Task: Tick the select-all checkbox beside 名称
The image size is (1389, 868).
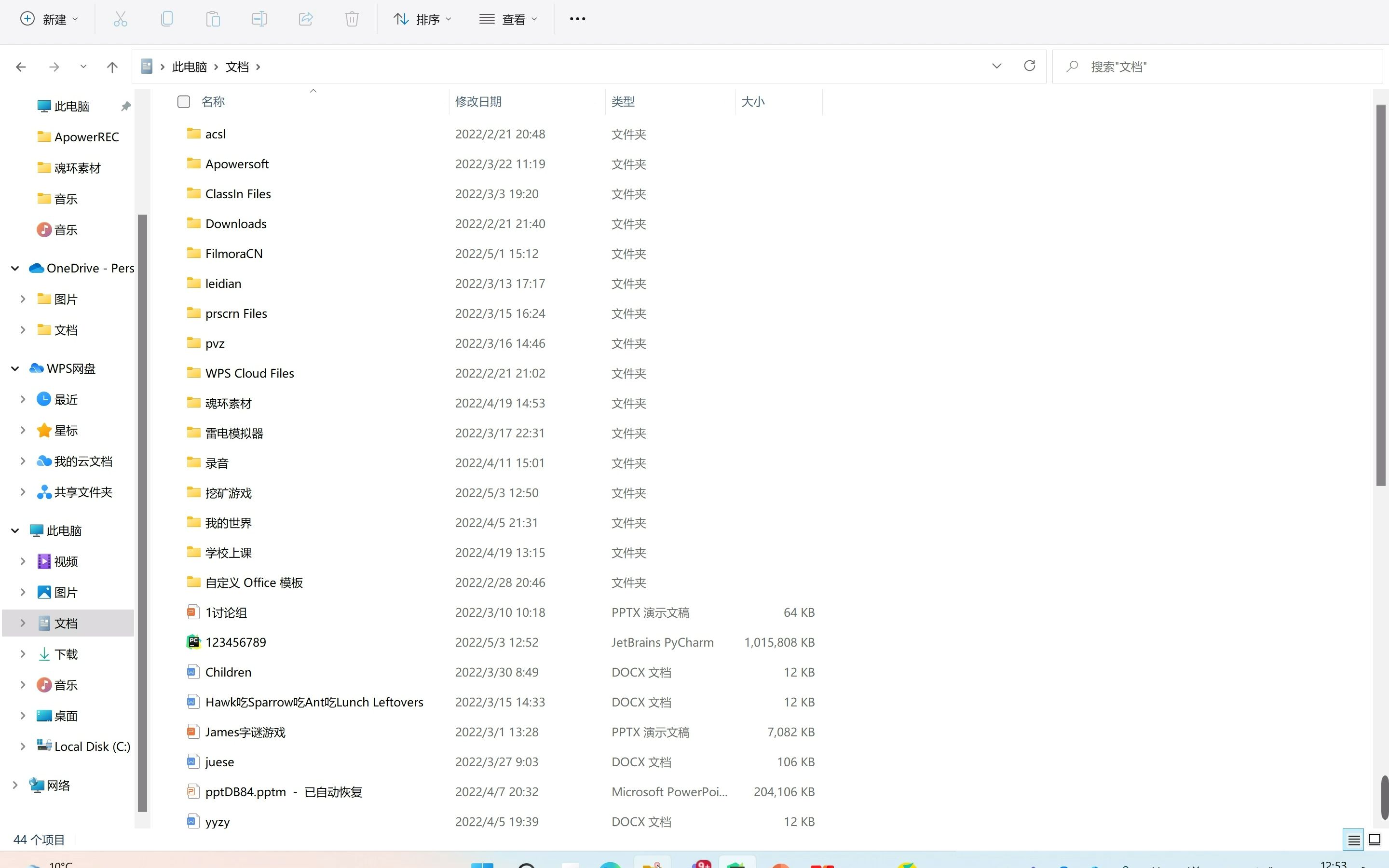Action: click(184, 102)
